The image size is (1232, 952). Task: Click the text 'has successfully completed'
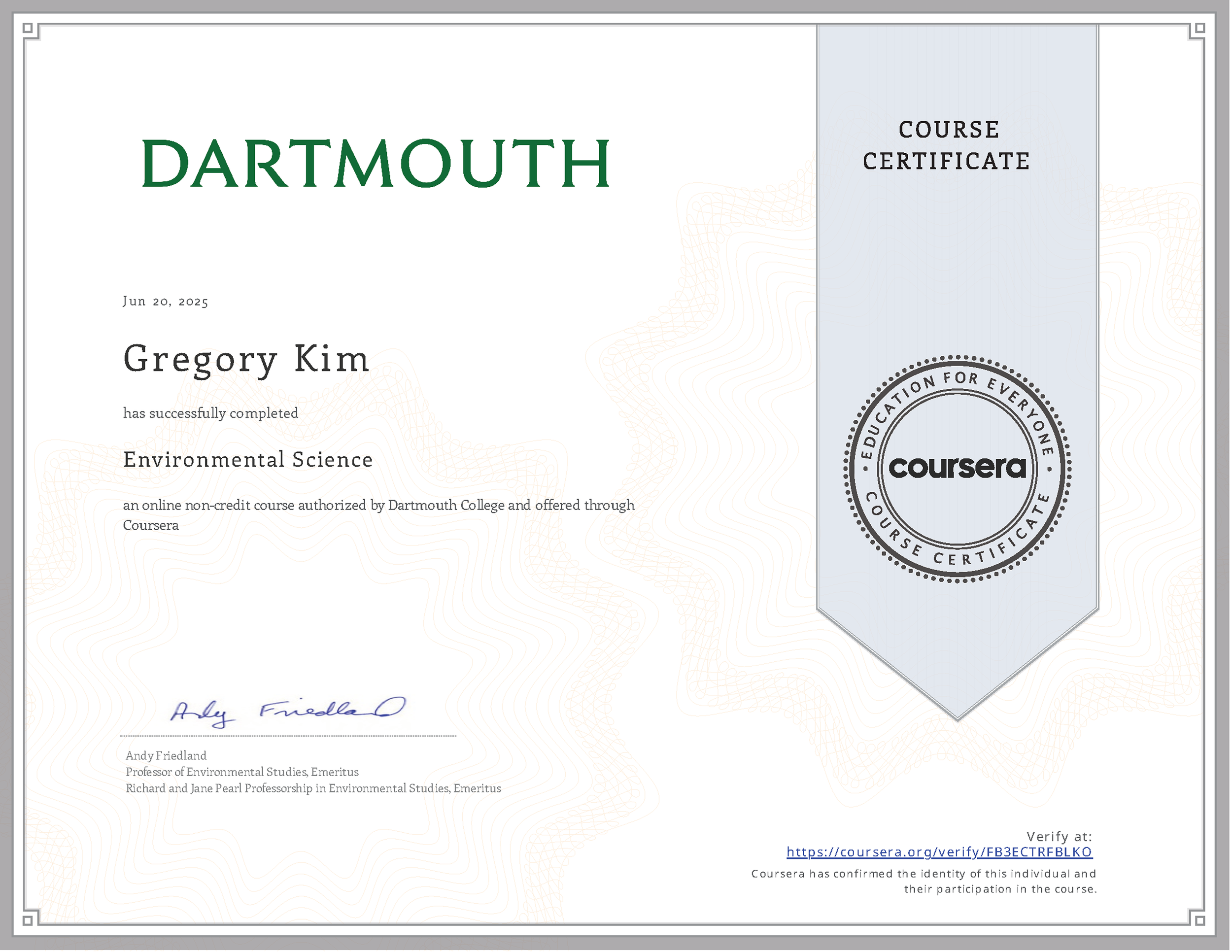(x=210, y=413)
